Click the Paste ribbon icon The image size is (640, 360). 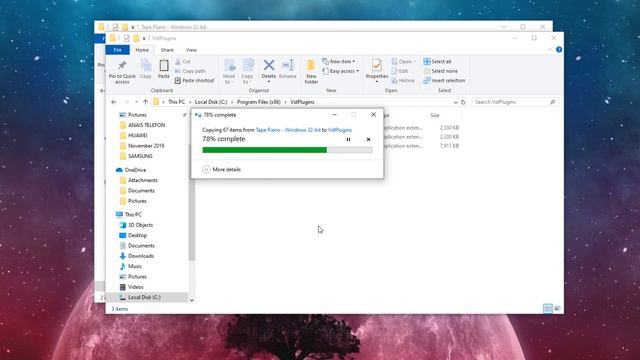(x=164, y=69)
